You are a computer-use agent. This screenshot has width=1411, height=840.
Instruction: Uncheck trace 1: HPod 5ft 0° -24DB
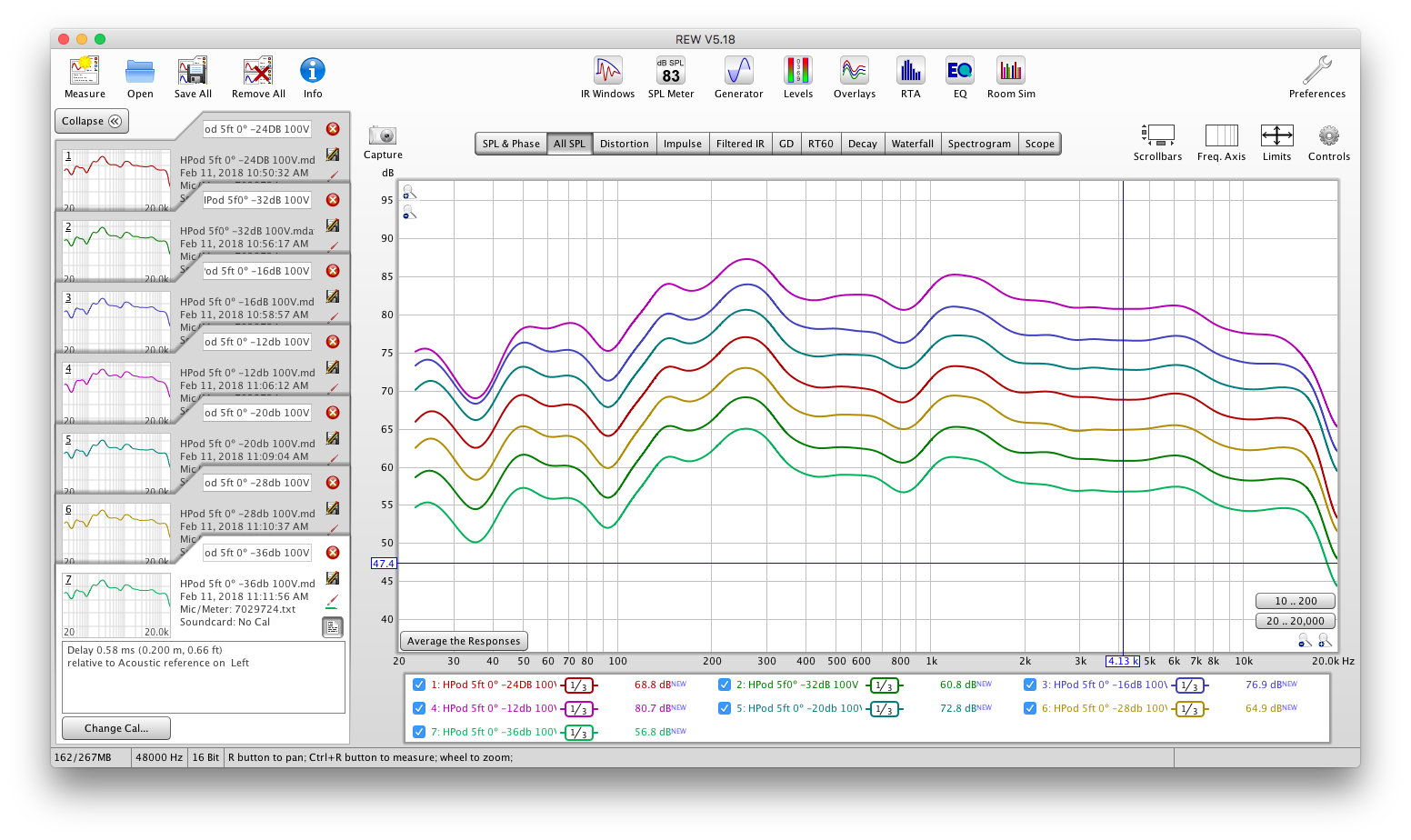tap(419, 685)
